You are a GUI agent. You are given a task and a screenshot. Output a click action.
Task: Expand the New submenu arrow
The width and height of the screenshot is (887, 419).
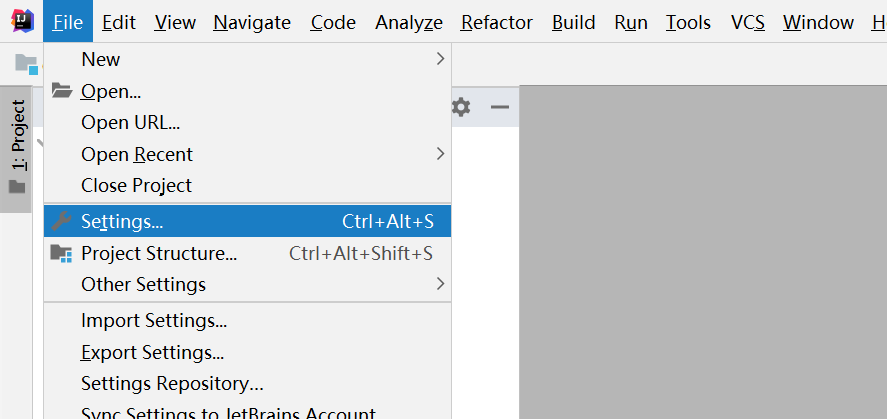coord(441,58)
